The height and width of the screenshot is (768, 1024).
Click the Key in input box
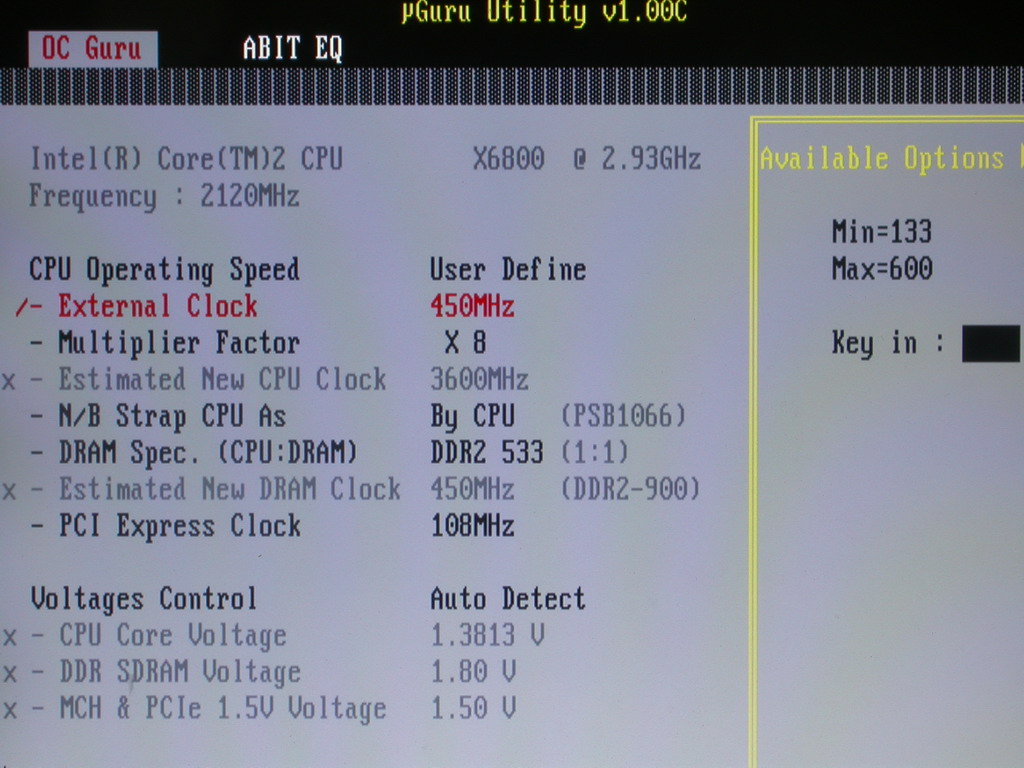(x=991, y=343)
